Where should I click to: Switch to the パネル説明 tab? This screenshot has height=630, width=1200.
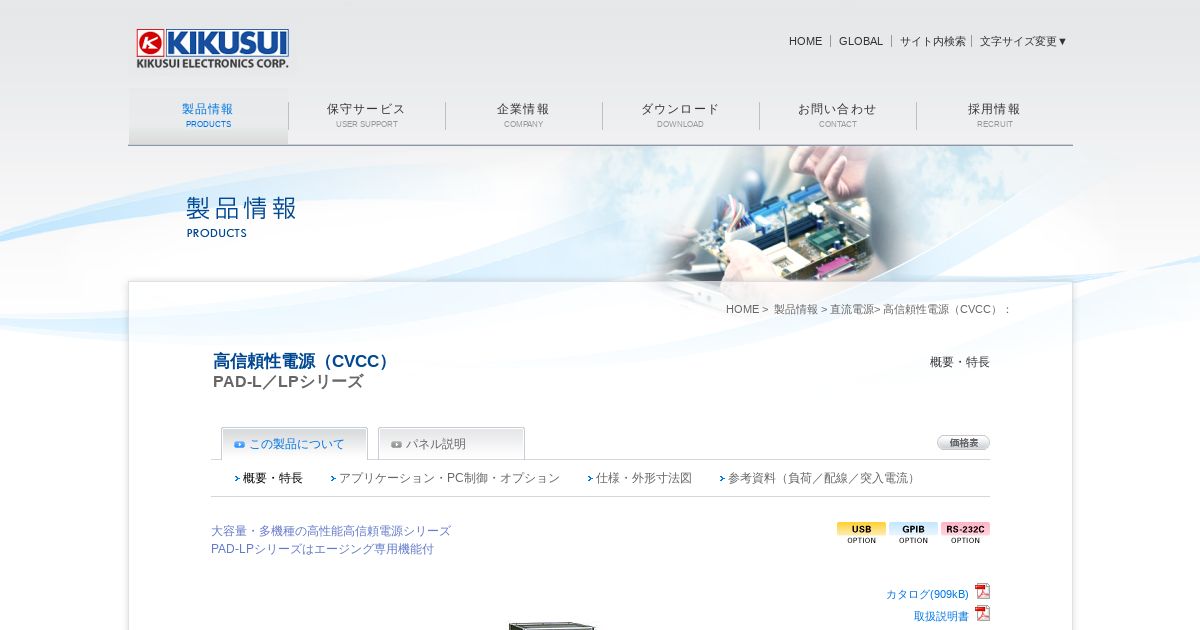pos(451,444)
